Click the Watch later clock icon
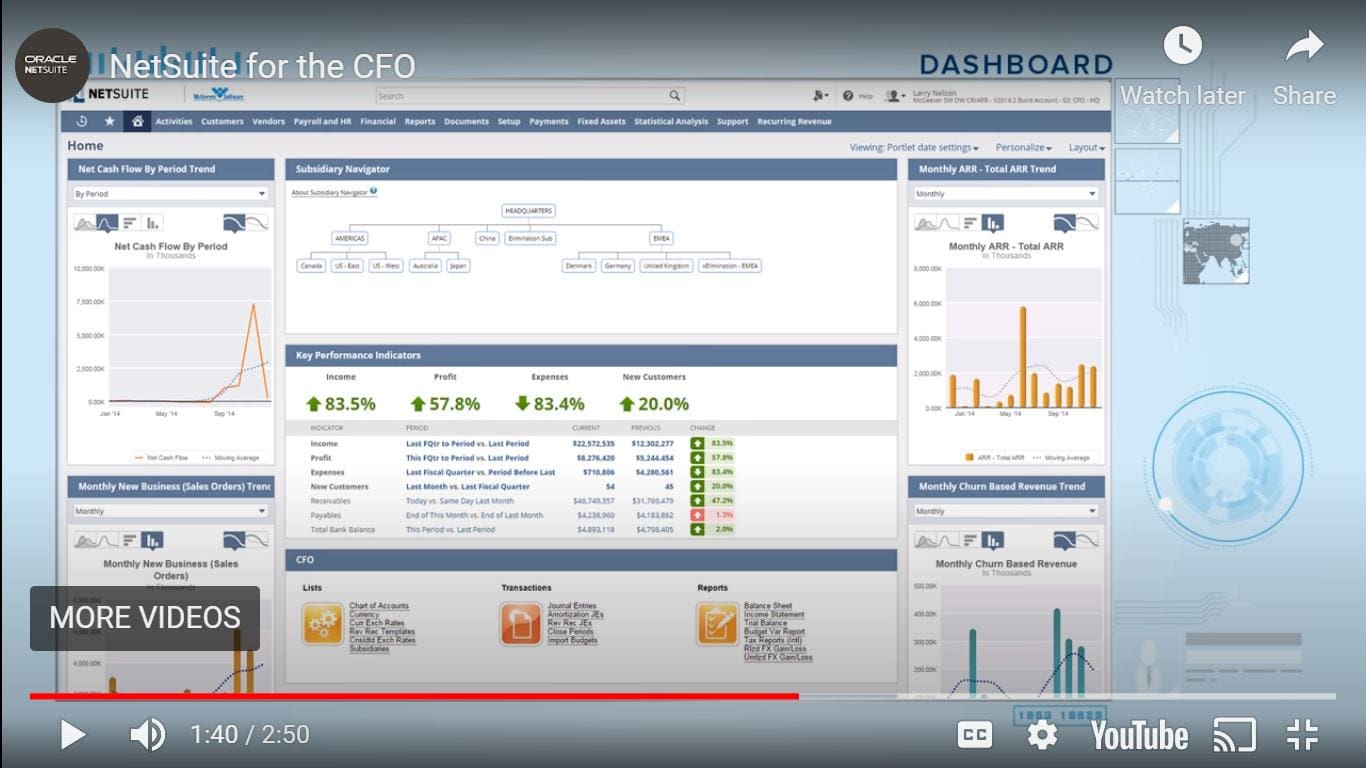Image resolution: width=1366 pixels, height=768 pixels. click(1183, 45)
